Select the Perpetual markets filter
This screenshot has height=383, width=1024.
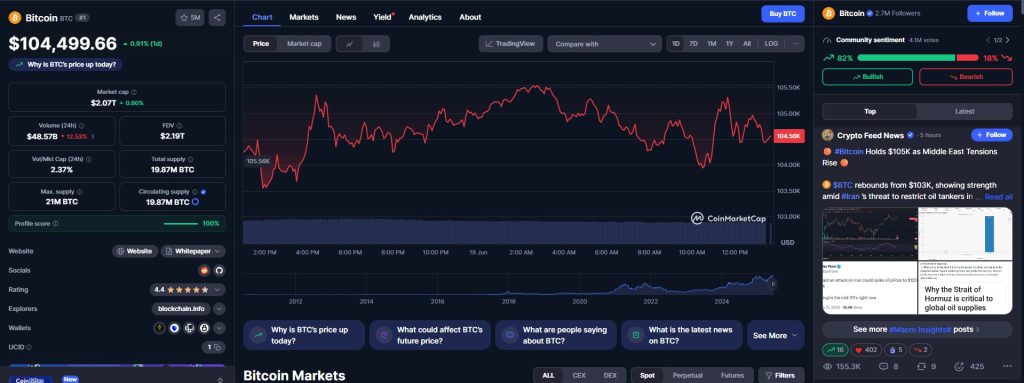coord(687,375)
